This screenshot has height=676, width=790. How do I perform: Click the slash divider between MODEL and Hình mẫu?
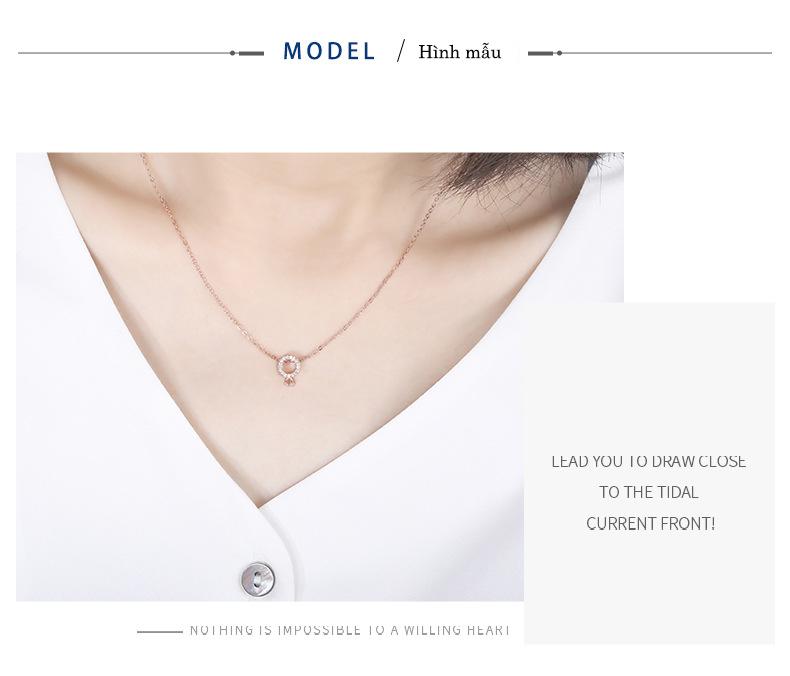click(401, 51)
